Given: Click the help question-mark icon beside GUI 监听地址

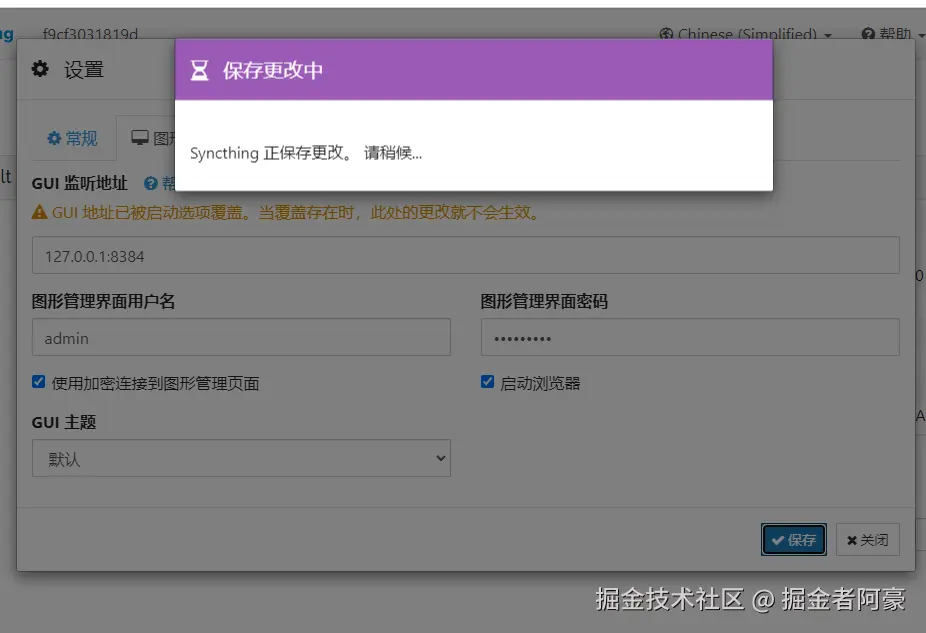Looking at the screenshot, I should coord(151,184).
